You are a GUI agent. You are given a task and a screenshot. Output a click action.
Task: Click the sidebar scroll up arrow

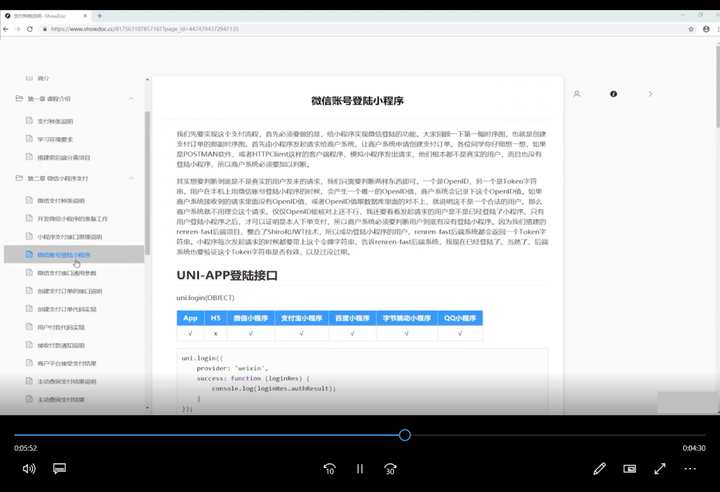click(x=147, y=79)
